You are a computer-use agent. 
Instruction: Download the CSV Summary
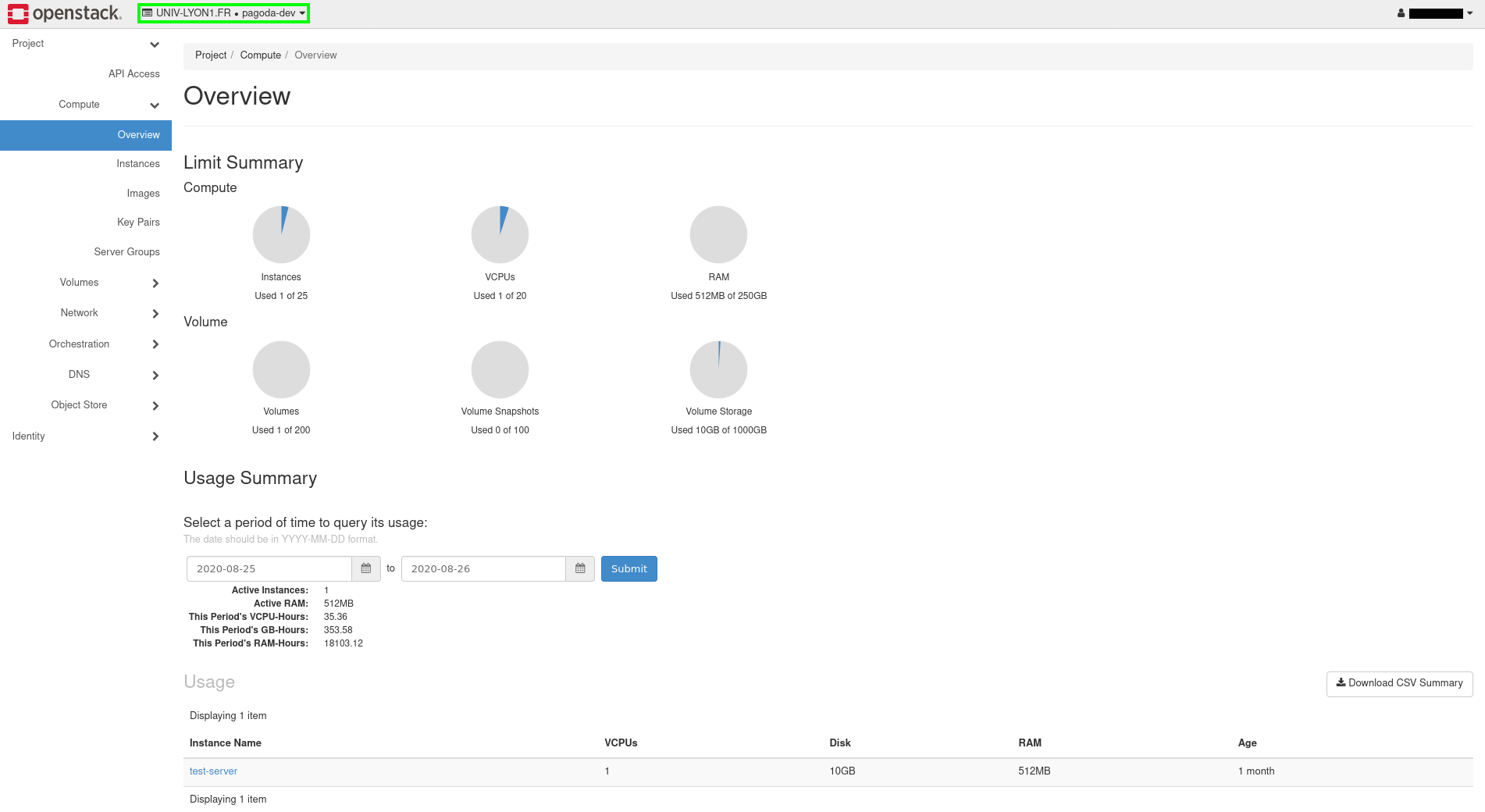(1399, 683)
